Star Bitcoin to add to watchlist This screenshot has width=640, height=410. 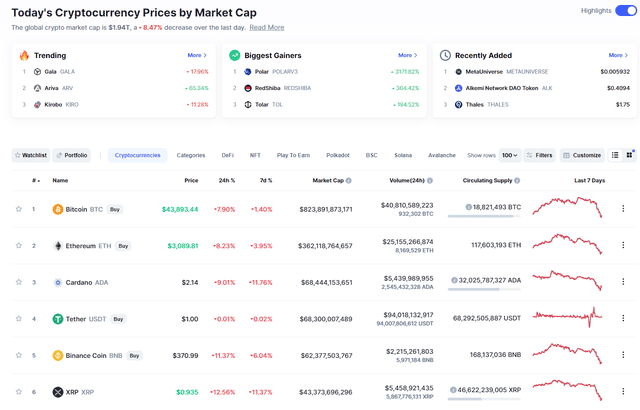tap(18, 209)
